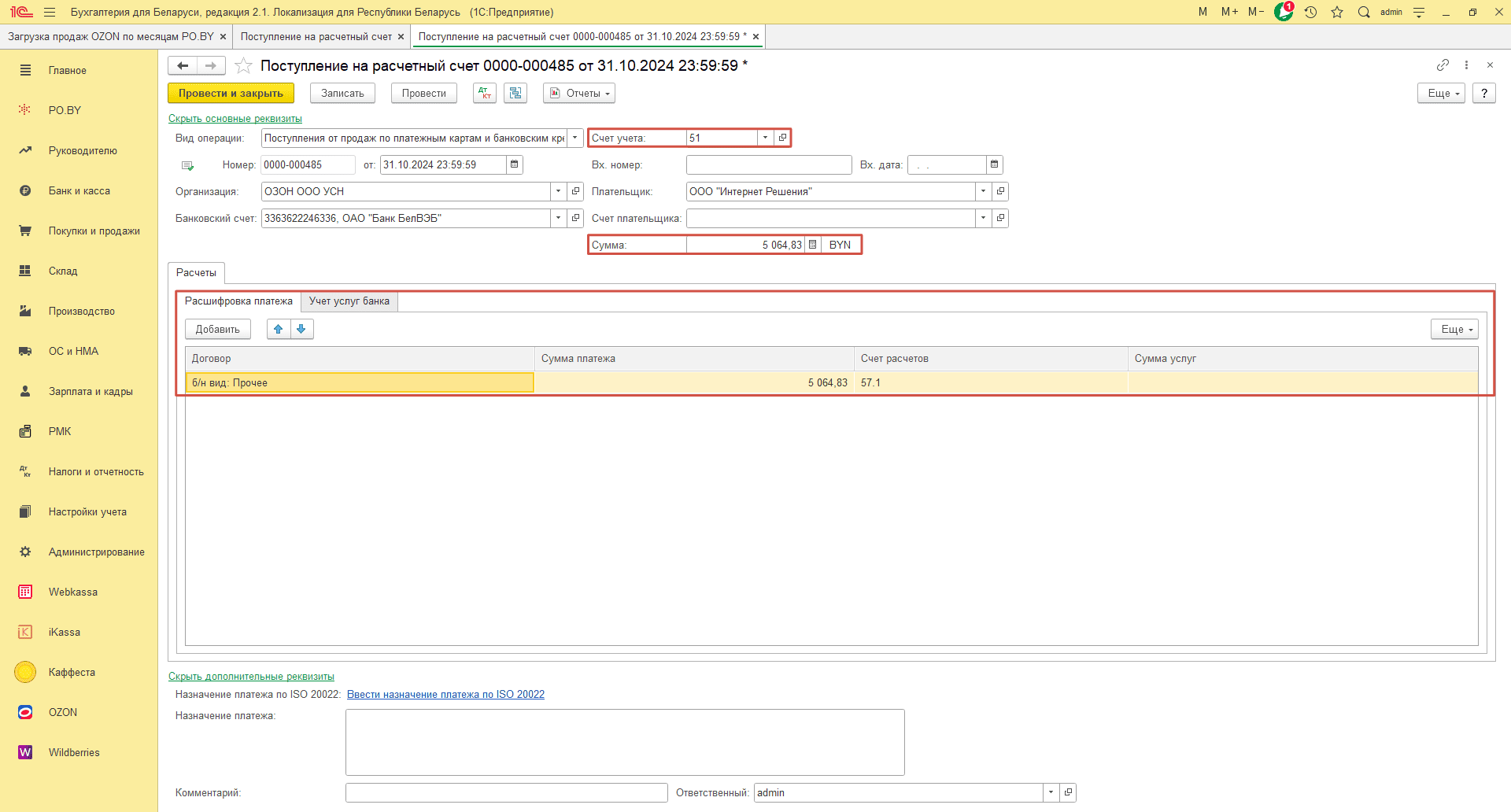
Task: Open Банк и касса section
Action: [79, 190]
